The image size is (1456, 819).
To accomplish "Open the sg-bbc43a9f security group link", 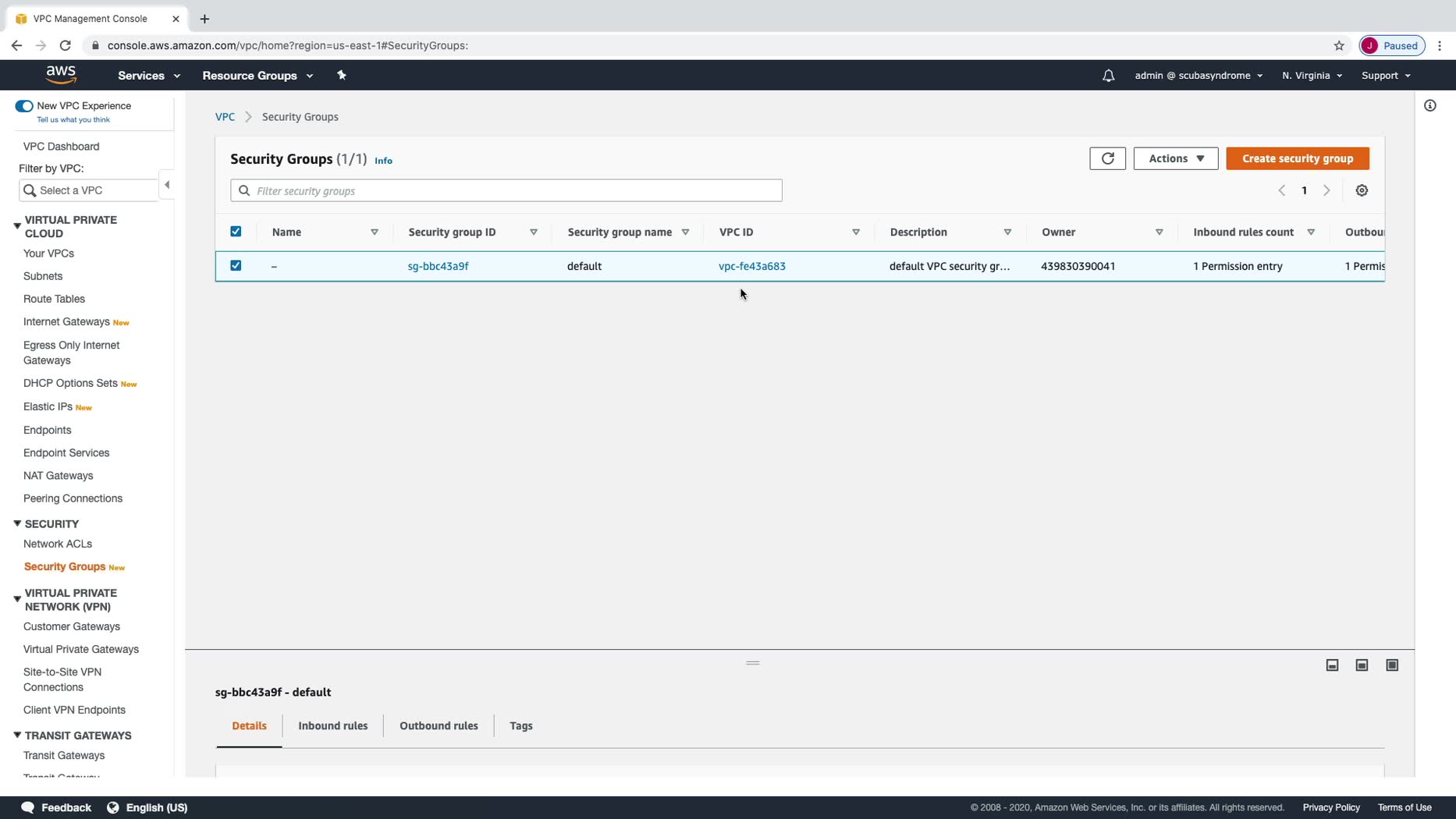I will 438,266.
